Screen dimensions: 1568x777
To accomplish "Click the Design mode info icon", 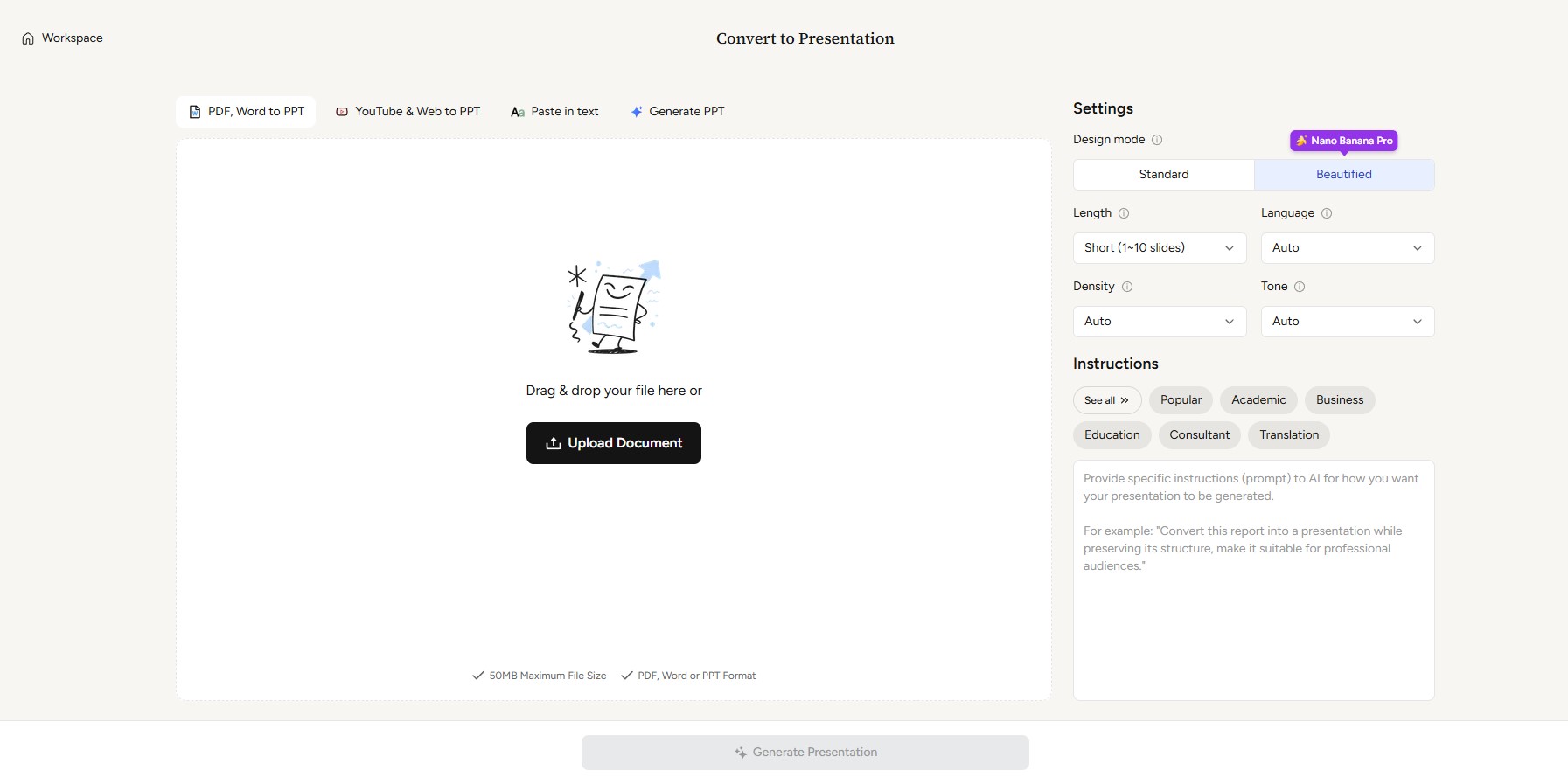I will click(1157, 140).
